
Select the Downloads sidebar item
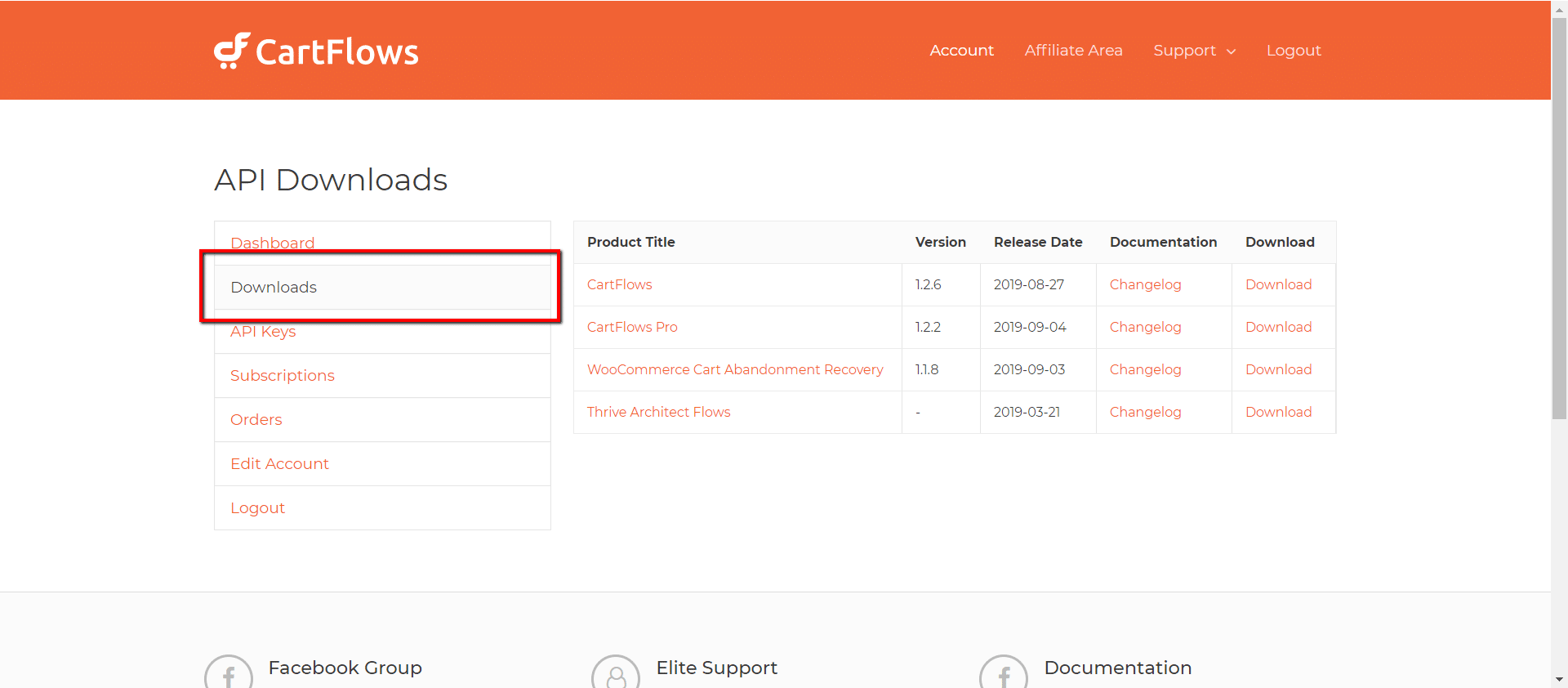274,288
